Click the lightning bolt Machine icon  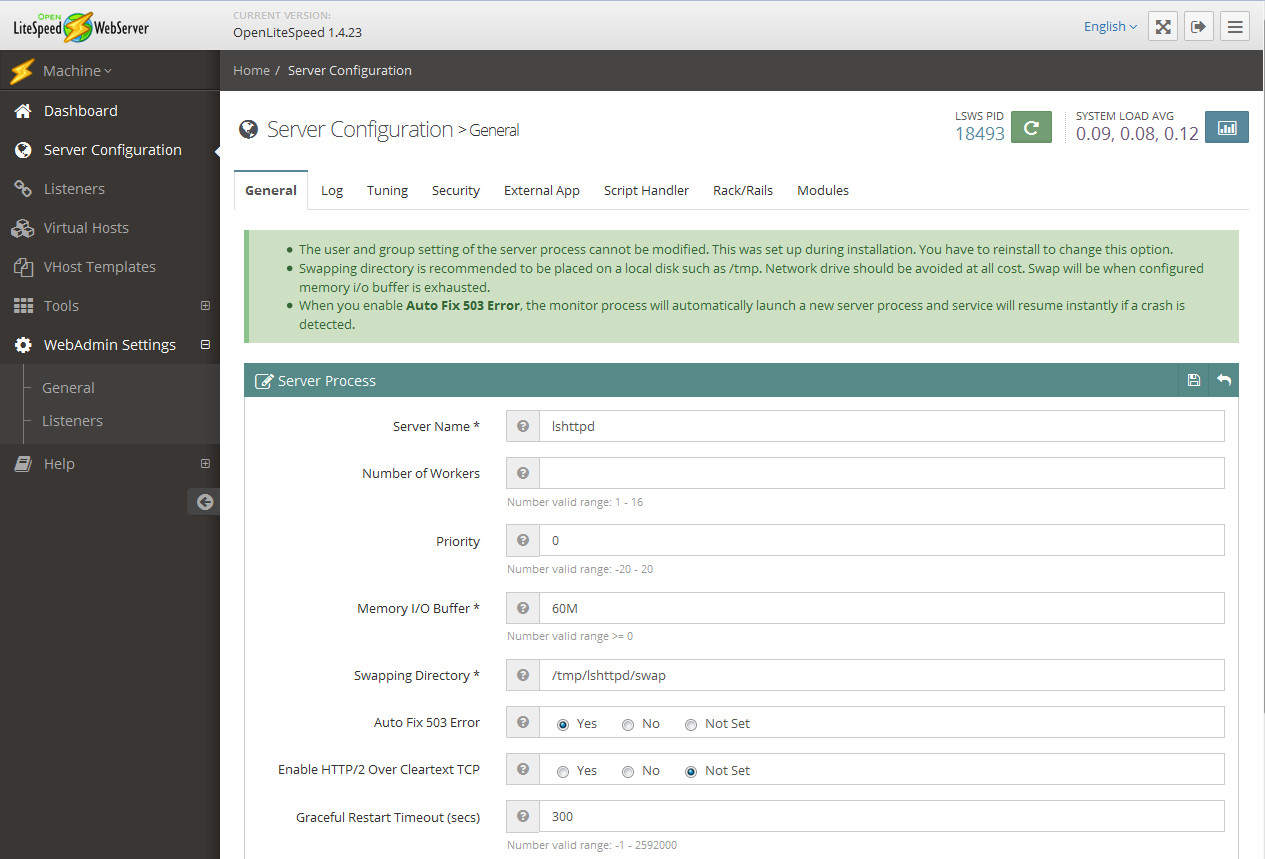tap(22, 71)
